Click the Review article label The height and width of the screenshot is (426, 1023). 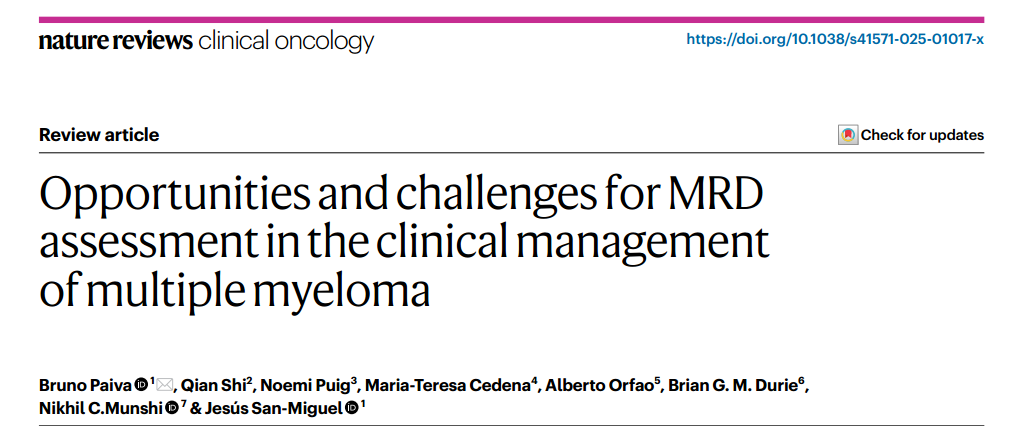click(x=99, y=135)
